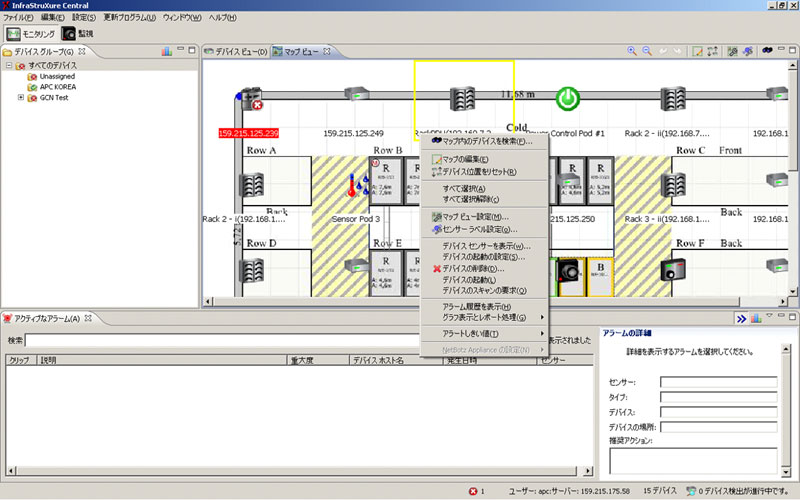
Task: Select the highlighted Rack PDU device icon
Action: click(463, 98)
